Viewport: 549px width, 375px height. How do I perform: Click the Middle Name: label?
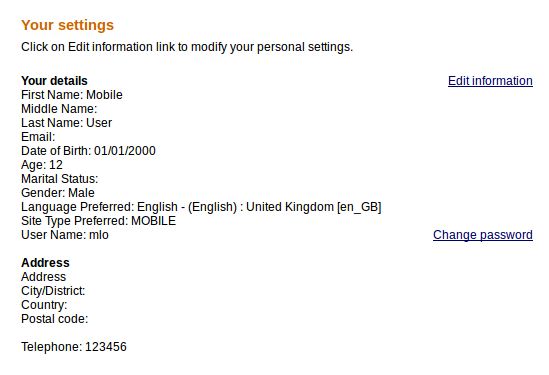click(59, 109)
